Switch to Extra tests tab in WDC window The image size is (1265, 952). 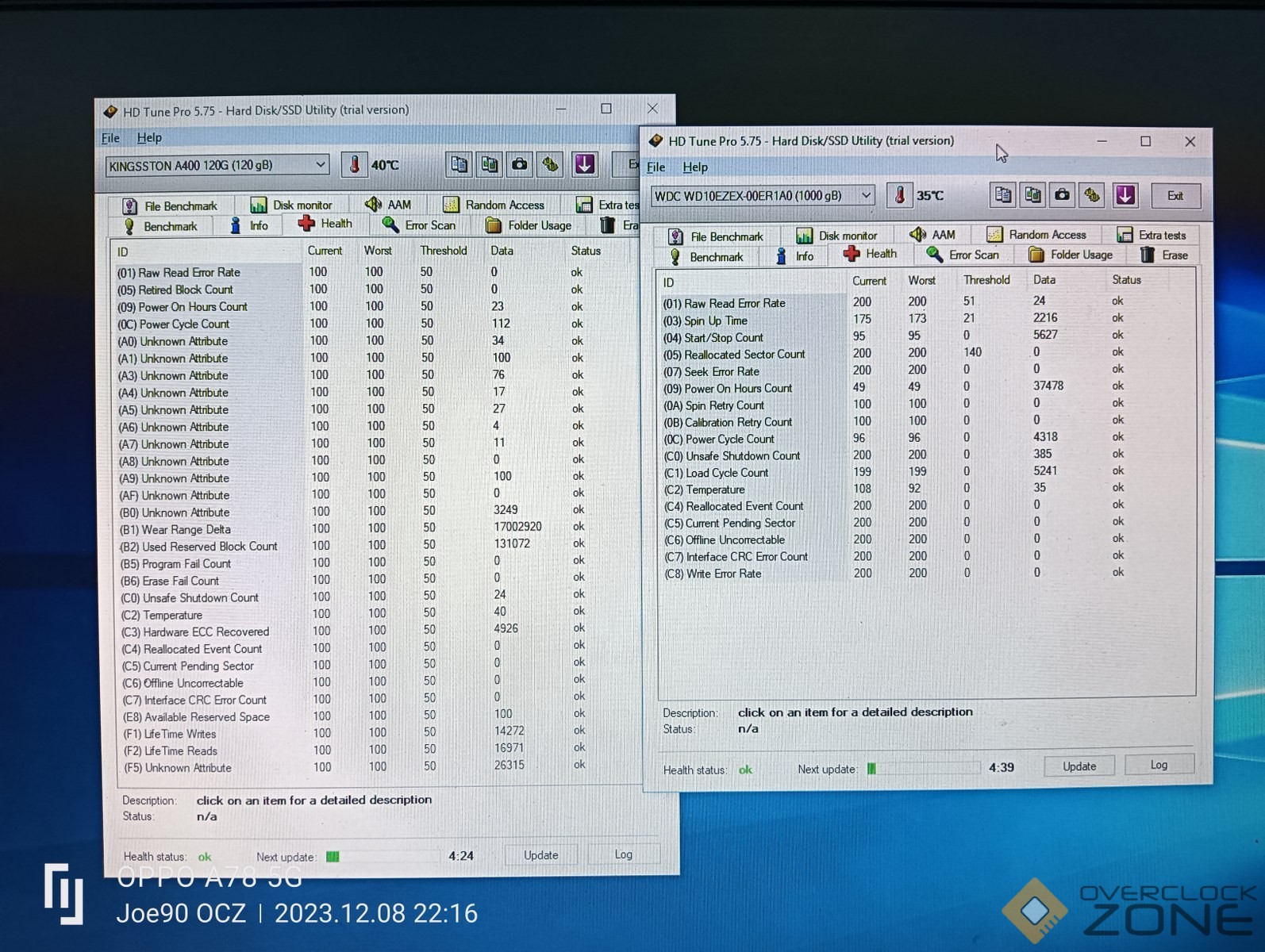point(1152,235)
